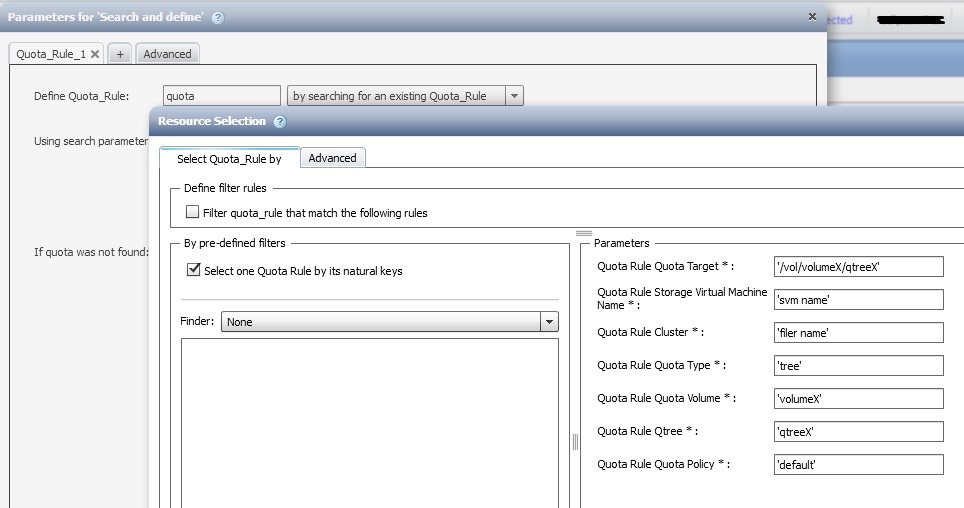Image resolution: width=964 pixels, height=508 pixels.
Task: Enable Filter quota_rule matching rules checkbox
Action: click(193, 212)
